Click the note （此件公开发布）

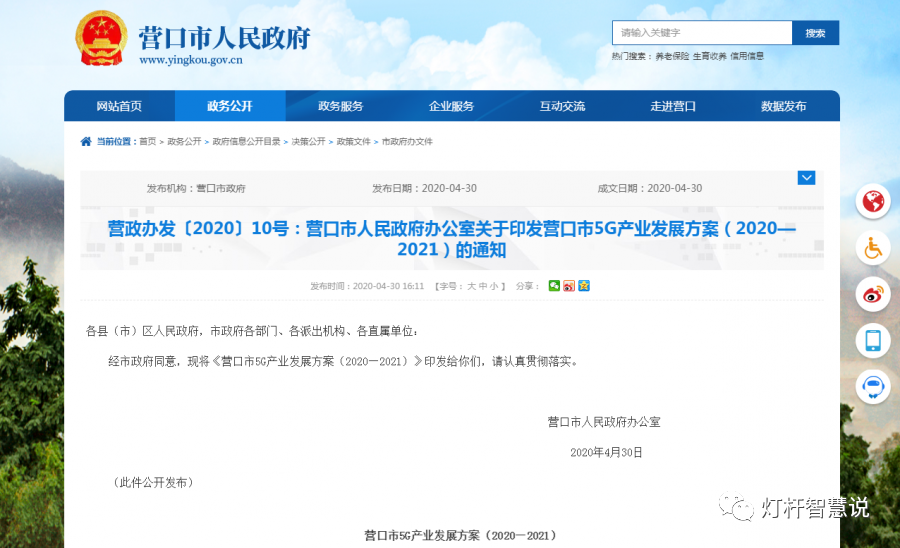(153, 483)
